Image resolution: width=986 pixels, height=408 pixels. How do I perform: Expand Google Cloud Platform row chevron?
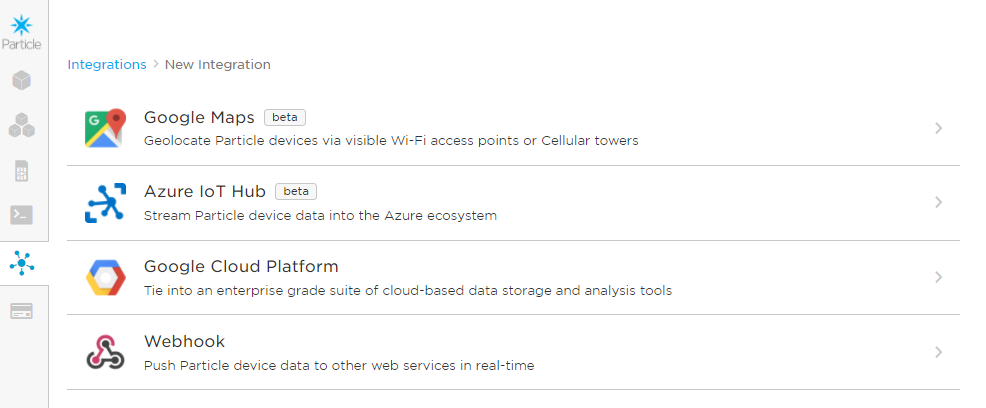(938, 277)
